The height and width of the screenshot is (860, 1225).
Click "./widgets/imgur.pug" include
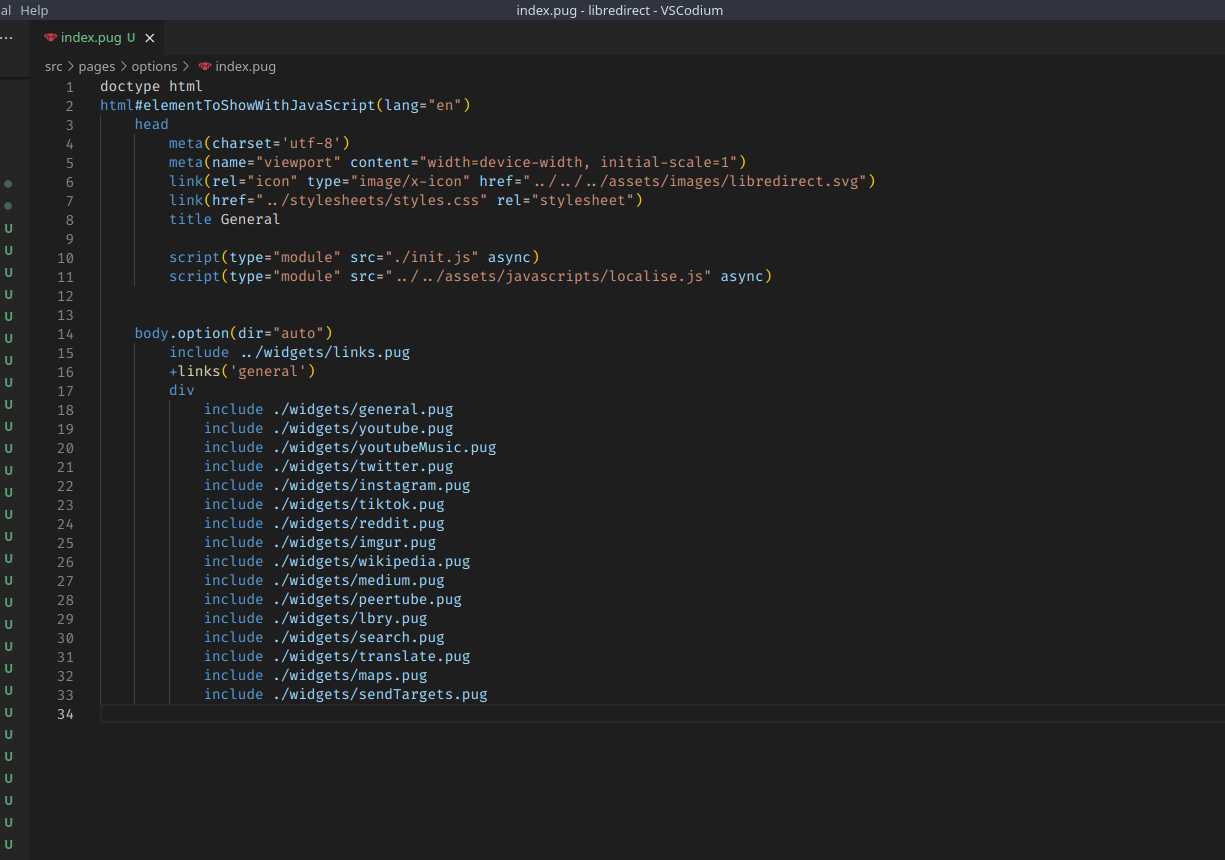click(354, 543)
